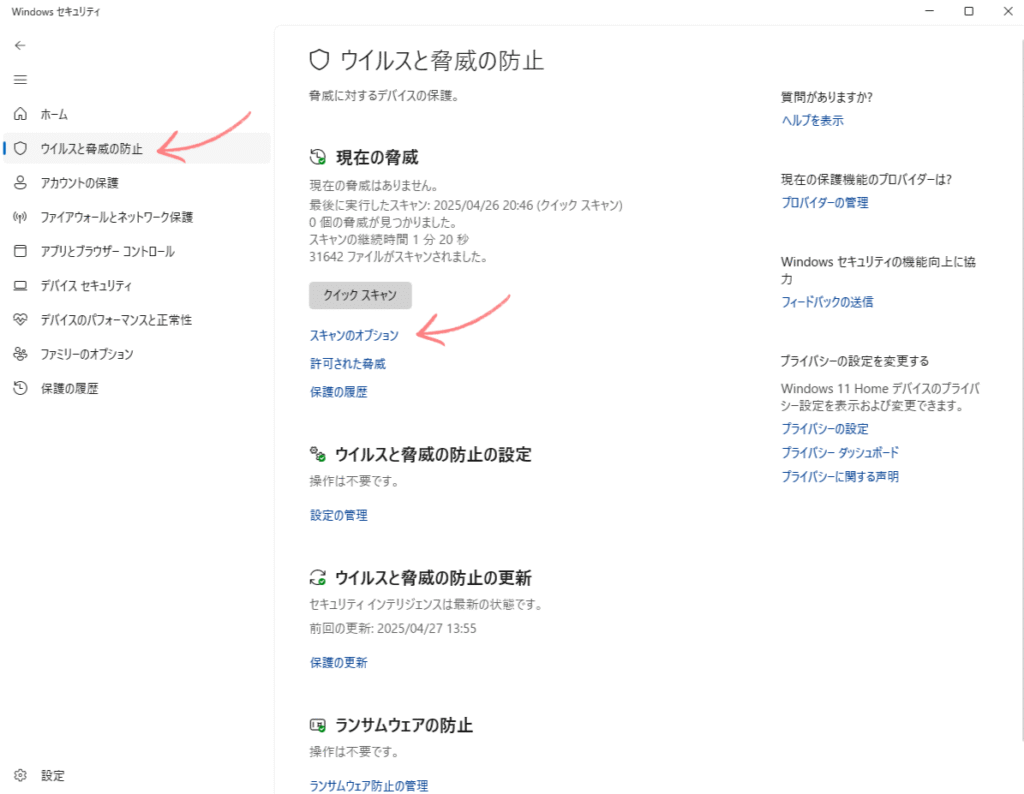The image size is (1024, 794).
Task: Click the laptop icon for デバイス セキュリティ
Action: [20, 285]
